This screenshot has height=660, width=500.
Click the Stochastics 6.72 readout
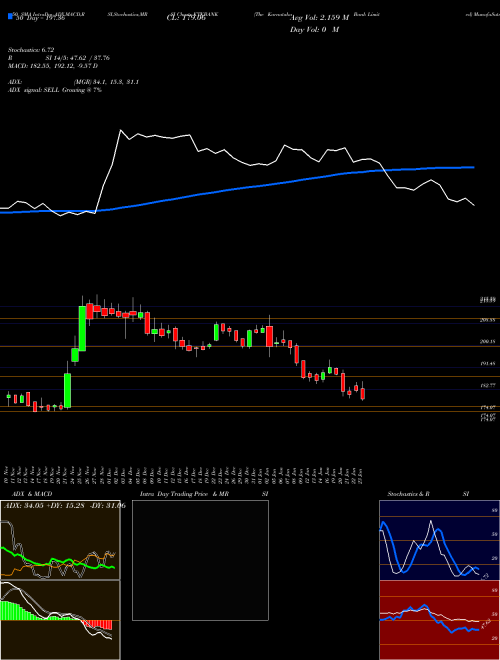pos(31,50)
